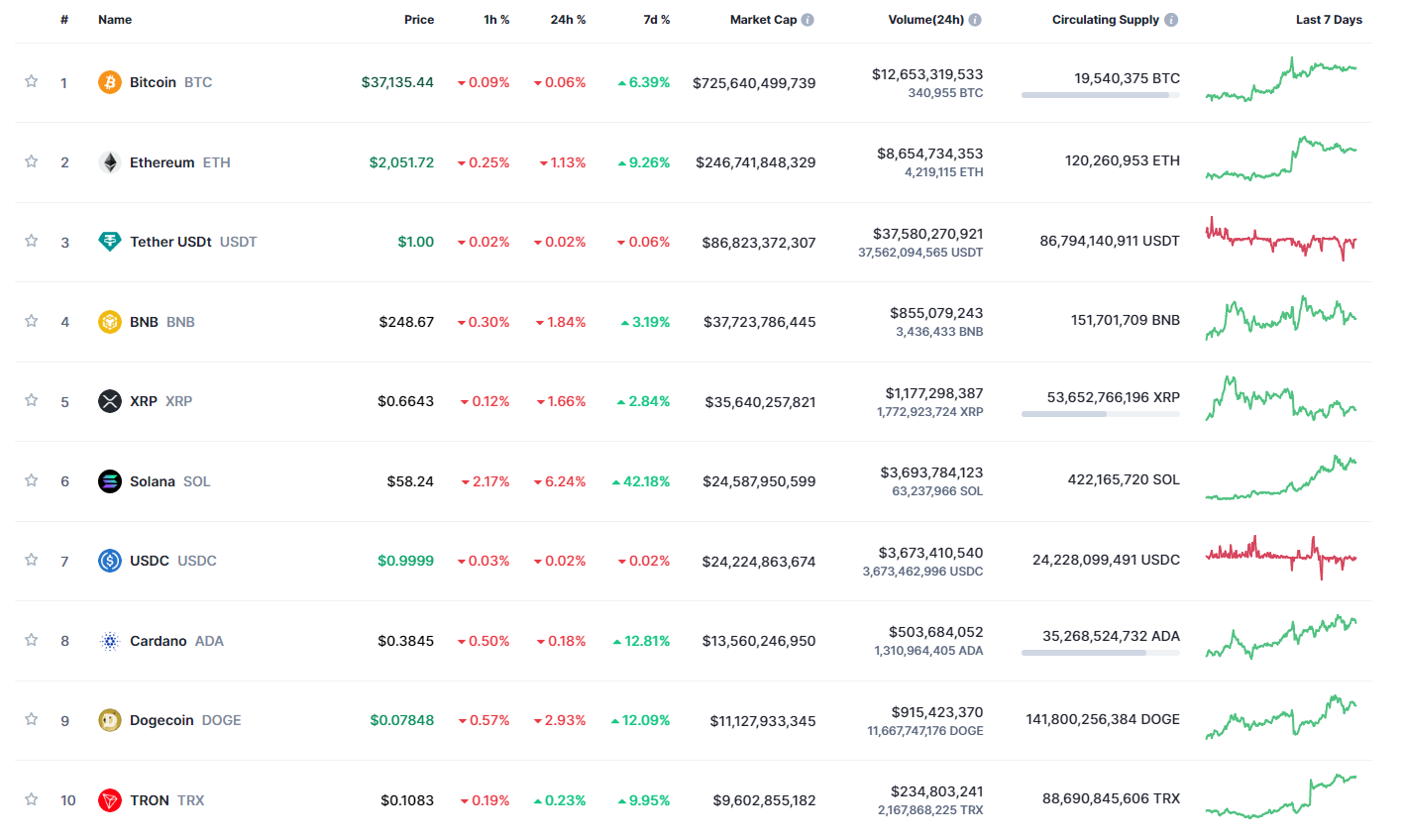Image resolution: width=1402 pixels, height=840 pixels.
Task: Click the Market Cap info icon
Action: [x=808, y=20]
